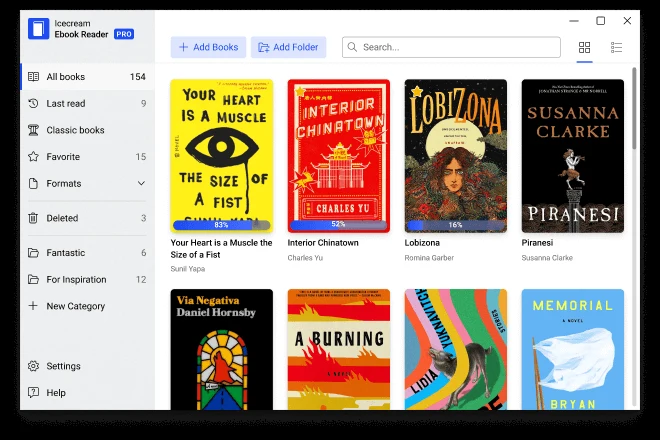
Task: Switch to grid view
Action: click(x=584, y=47)
